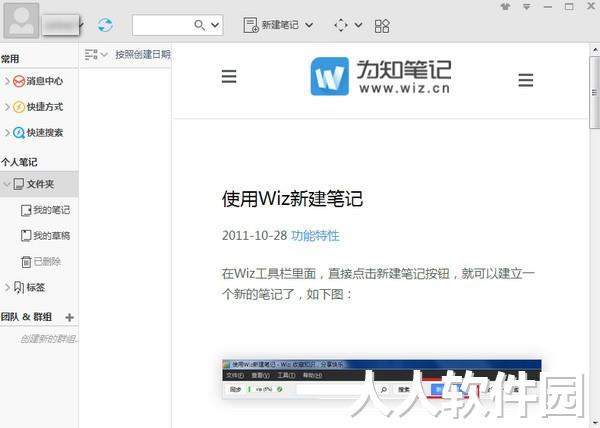Click the embedded screenshot image in article
600x428 pixels.
point(382,380)
